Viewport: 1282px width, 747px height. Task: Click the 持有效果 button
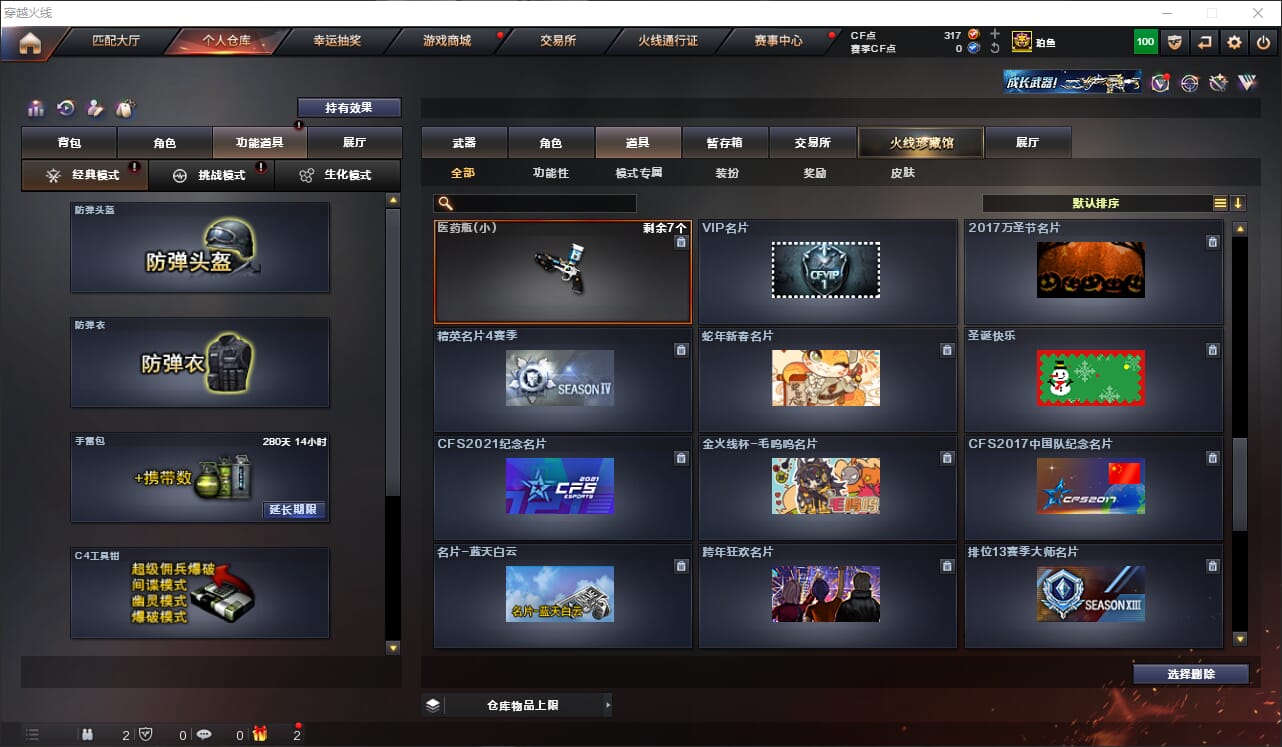[x=349, y=107]
